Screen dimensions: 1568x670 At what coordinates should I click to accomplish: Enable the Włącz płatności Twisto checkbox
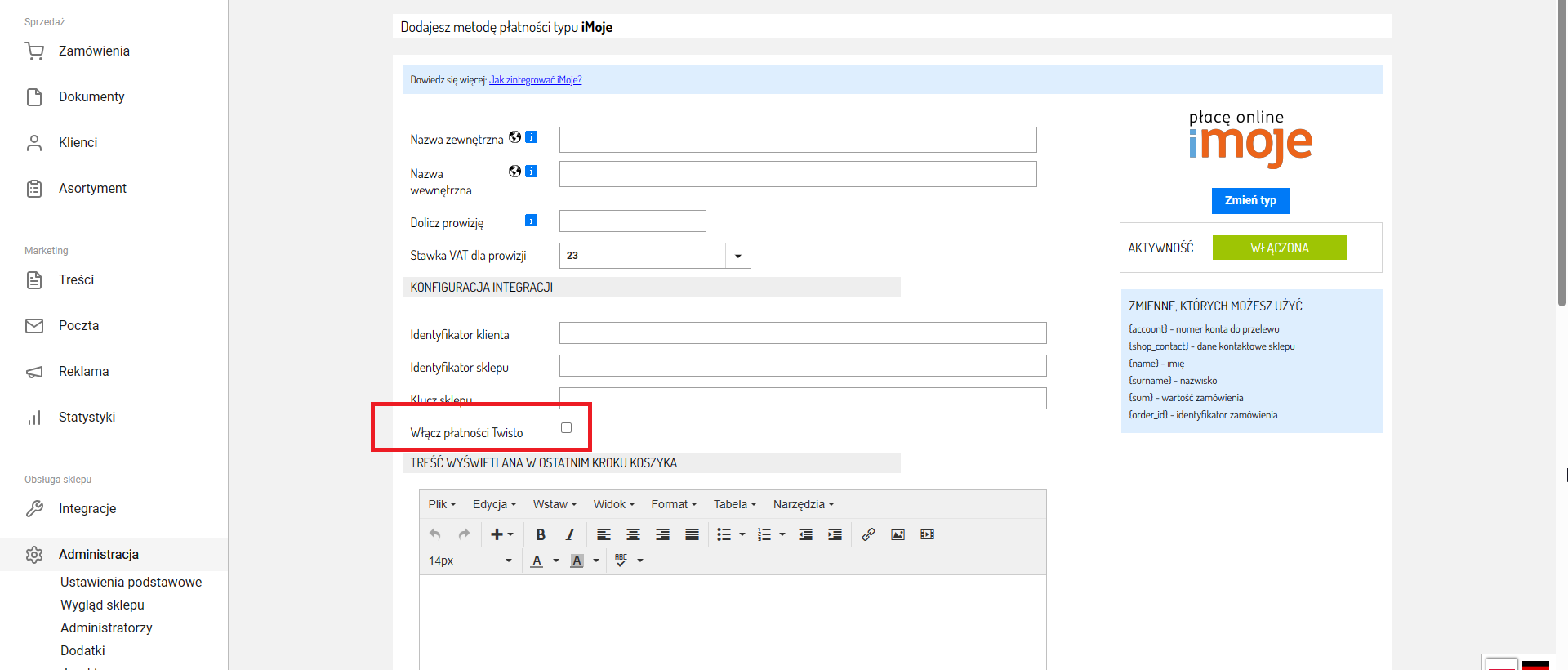566,428
